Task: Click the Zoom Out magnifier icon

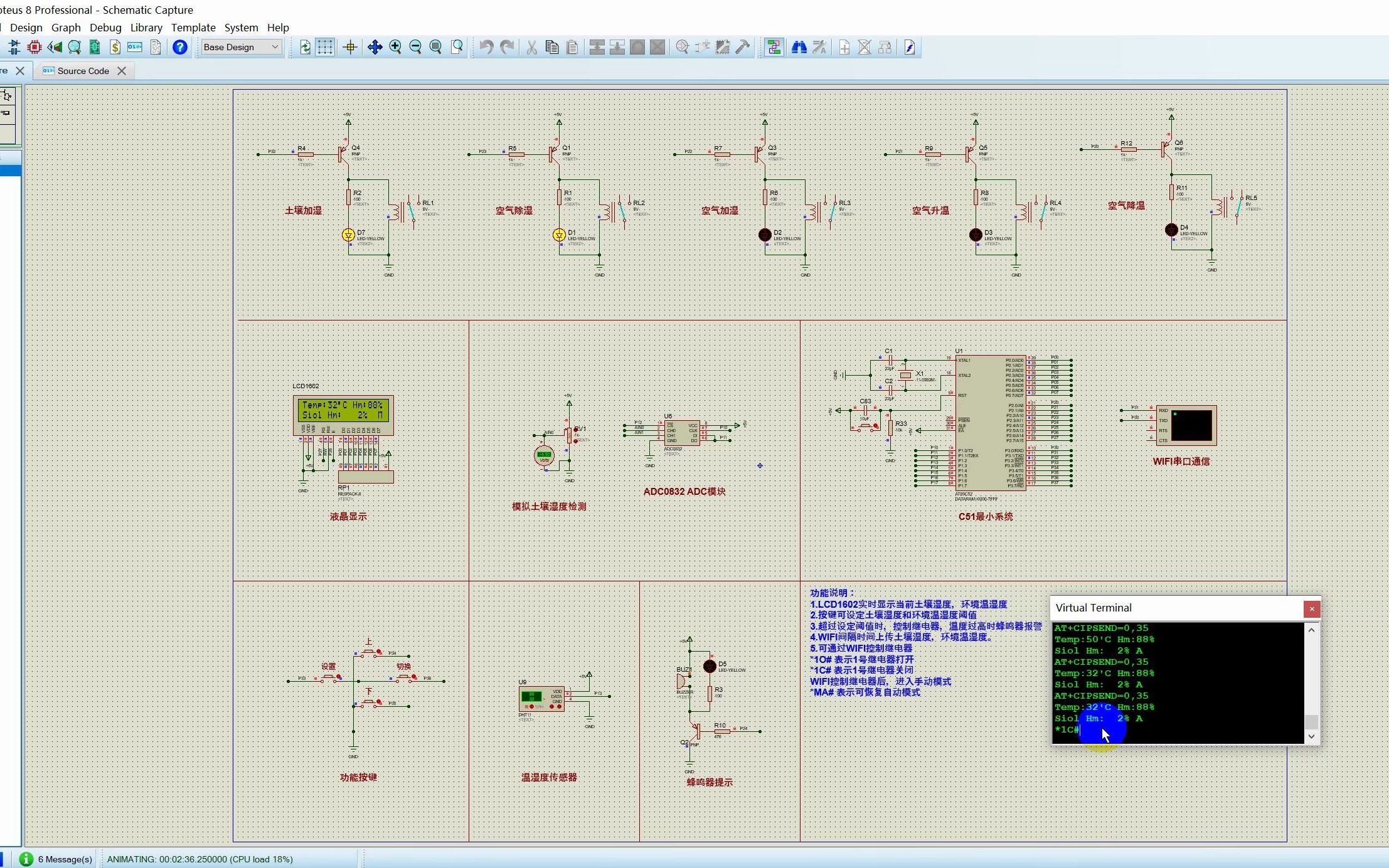Action: 415,47
